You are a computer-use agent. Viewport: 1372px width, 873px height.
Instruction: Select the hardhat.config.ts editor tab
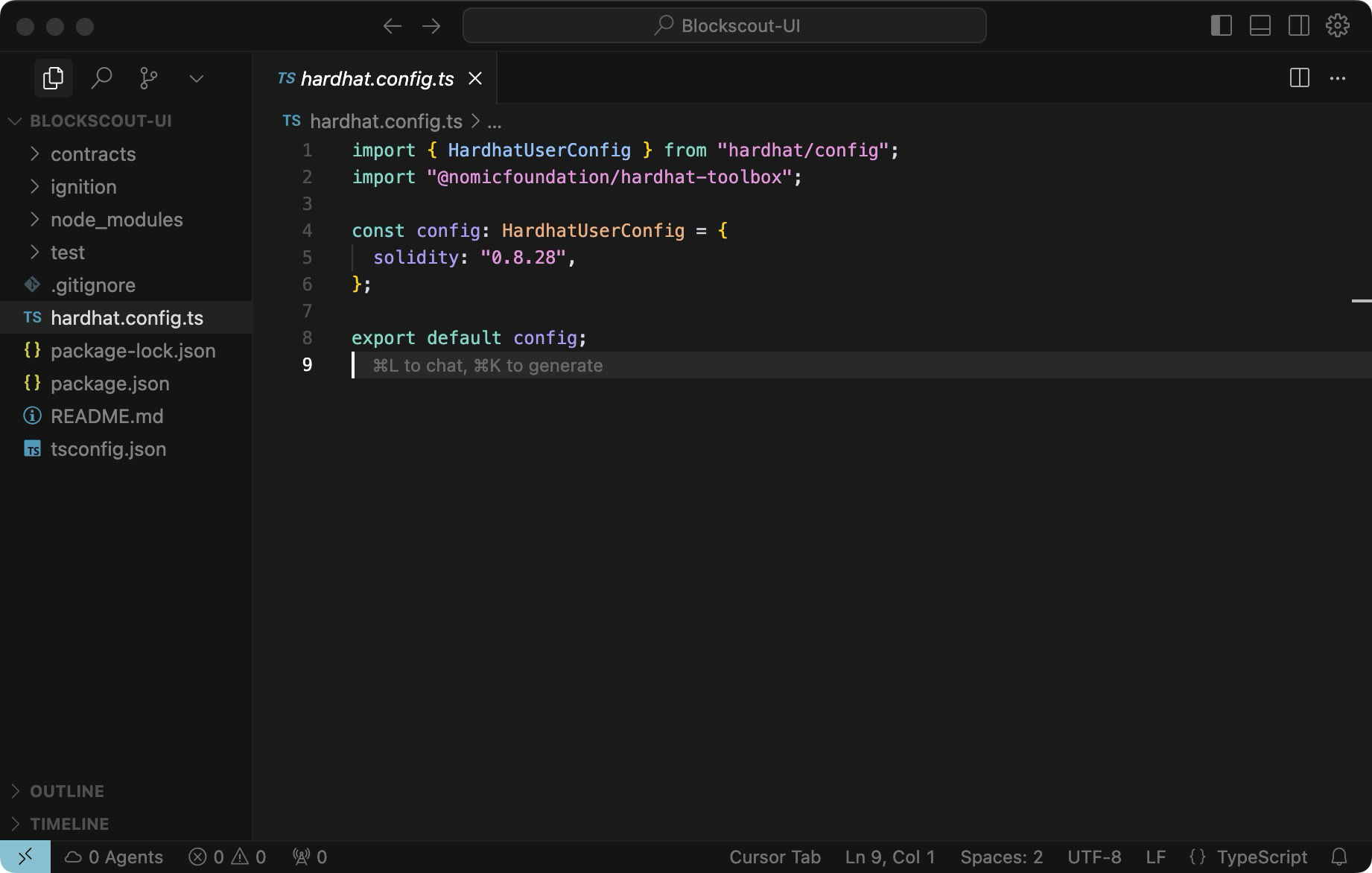376,78
